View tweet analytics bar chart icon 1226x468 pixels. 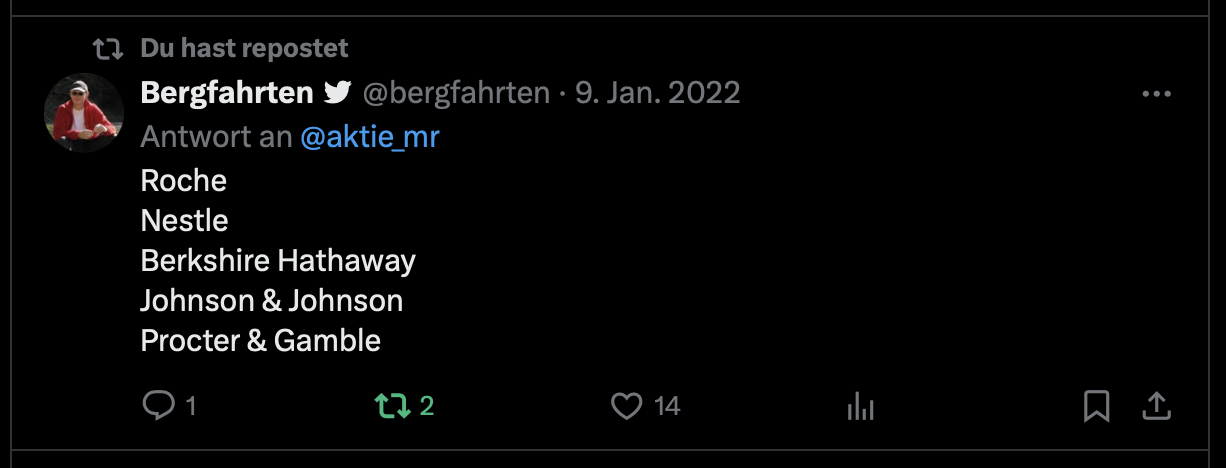tap(860, 405)
